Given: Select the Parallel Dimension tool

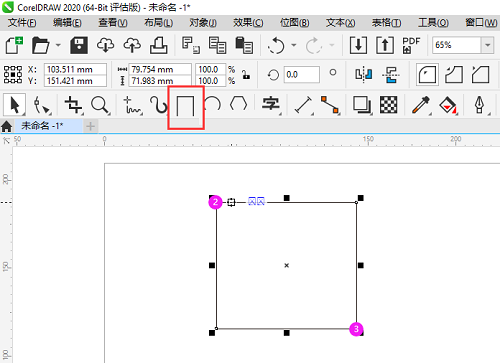Looking at the screenshot, I should click(303, 105).
